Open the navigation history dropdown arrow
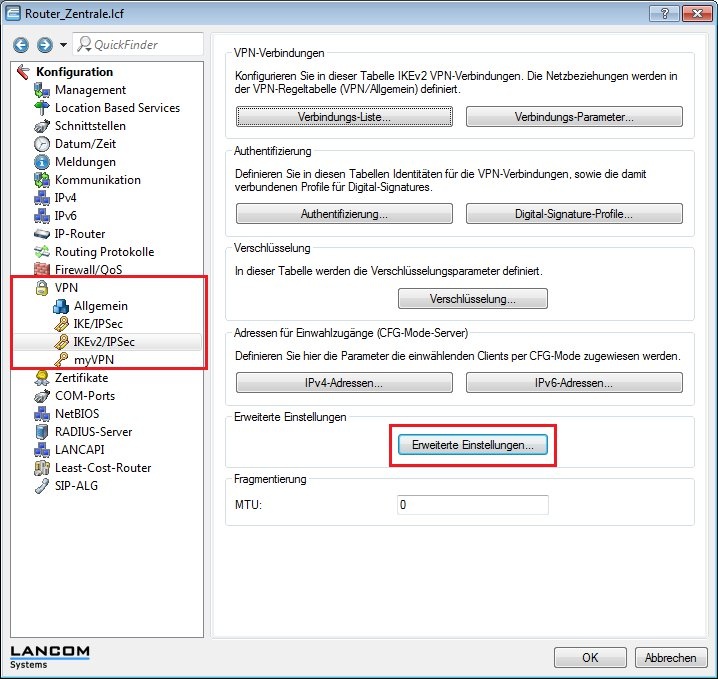Viewport: 718px width, 679px height. (x=63, y=45)
